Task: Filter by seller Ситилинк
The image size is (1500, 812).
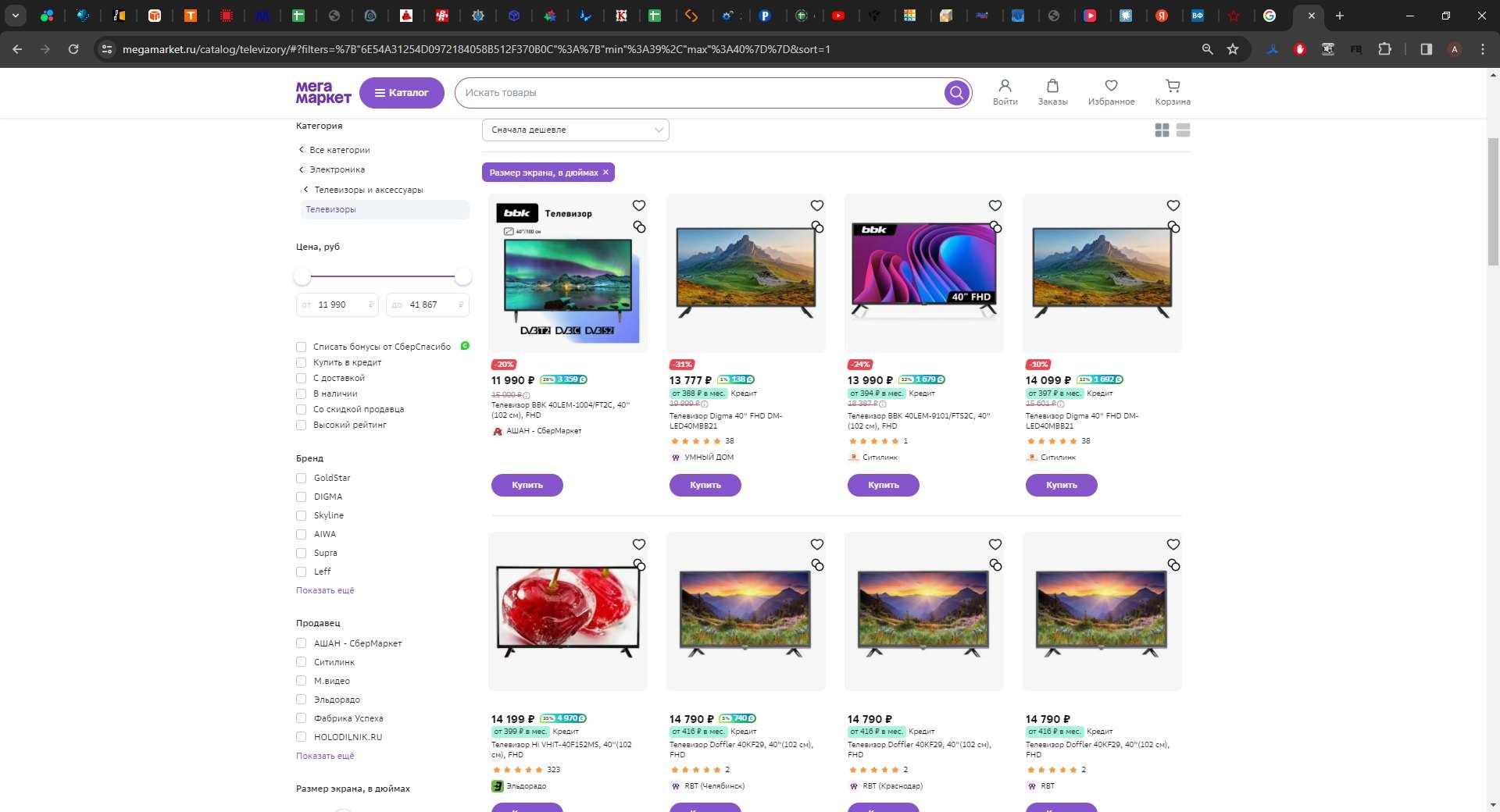Action: point(301,662)
